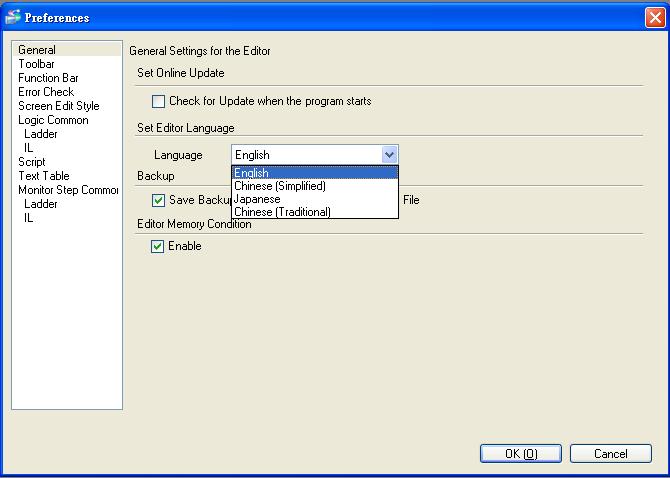Open the Screen Edit Style category
Screen dimensions: 670x478
click(x=58, y=106)
